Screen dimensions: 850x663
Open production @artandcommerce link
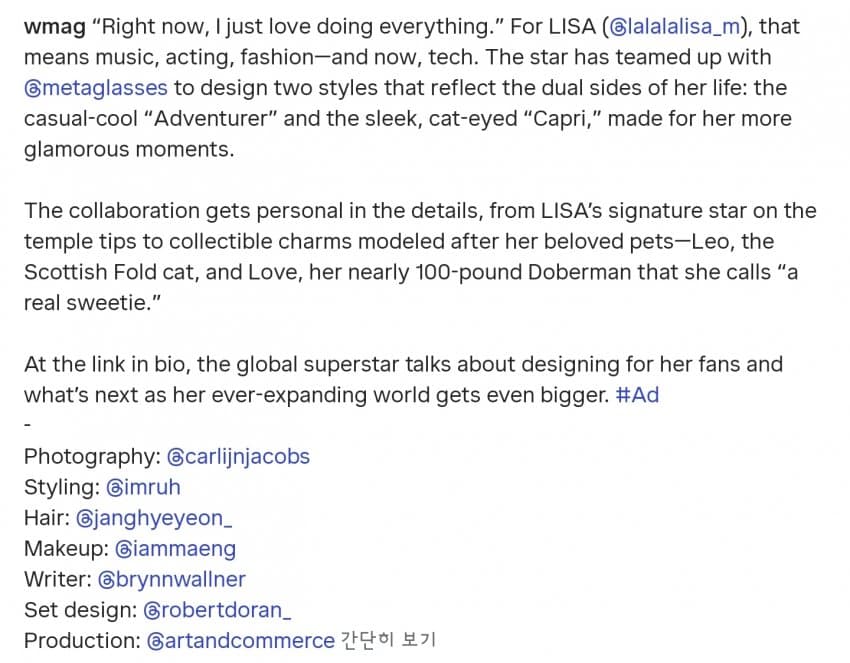click(241, 641)
